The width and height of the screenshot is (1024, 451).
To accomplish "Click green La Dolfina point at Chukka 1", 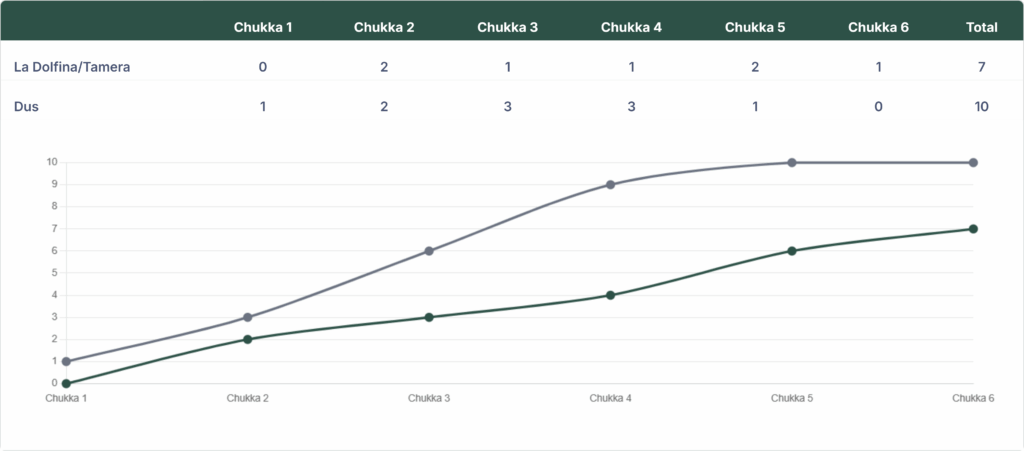I will coord(66,383).
